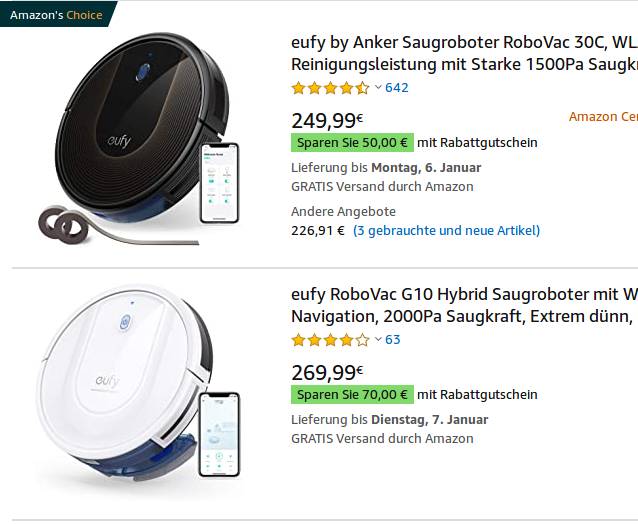Open the 63 customer reviews link
Viewport: 638px width, 524px height.
(x=393, y=340)
